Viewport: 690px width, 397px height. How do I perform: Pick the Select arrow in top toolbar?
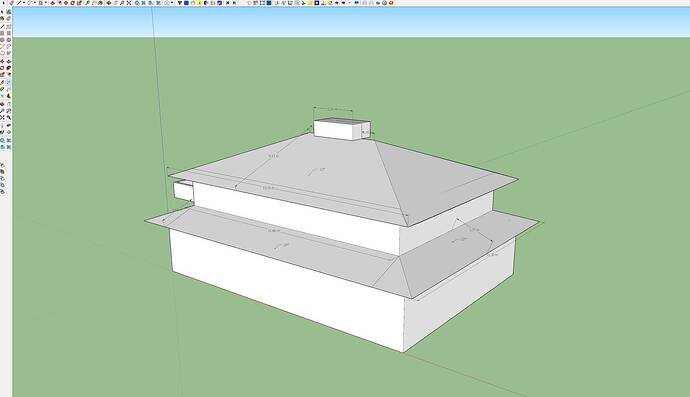pyautogui.click(x=4, y=3)
